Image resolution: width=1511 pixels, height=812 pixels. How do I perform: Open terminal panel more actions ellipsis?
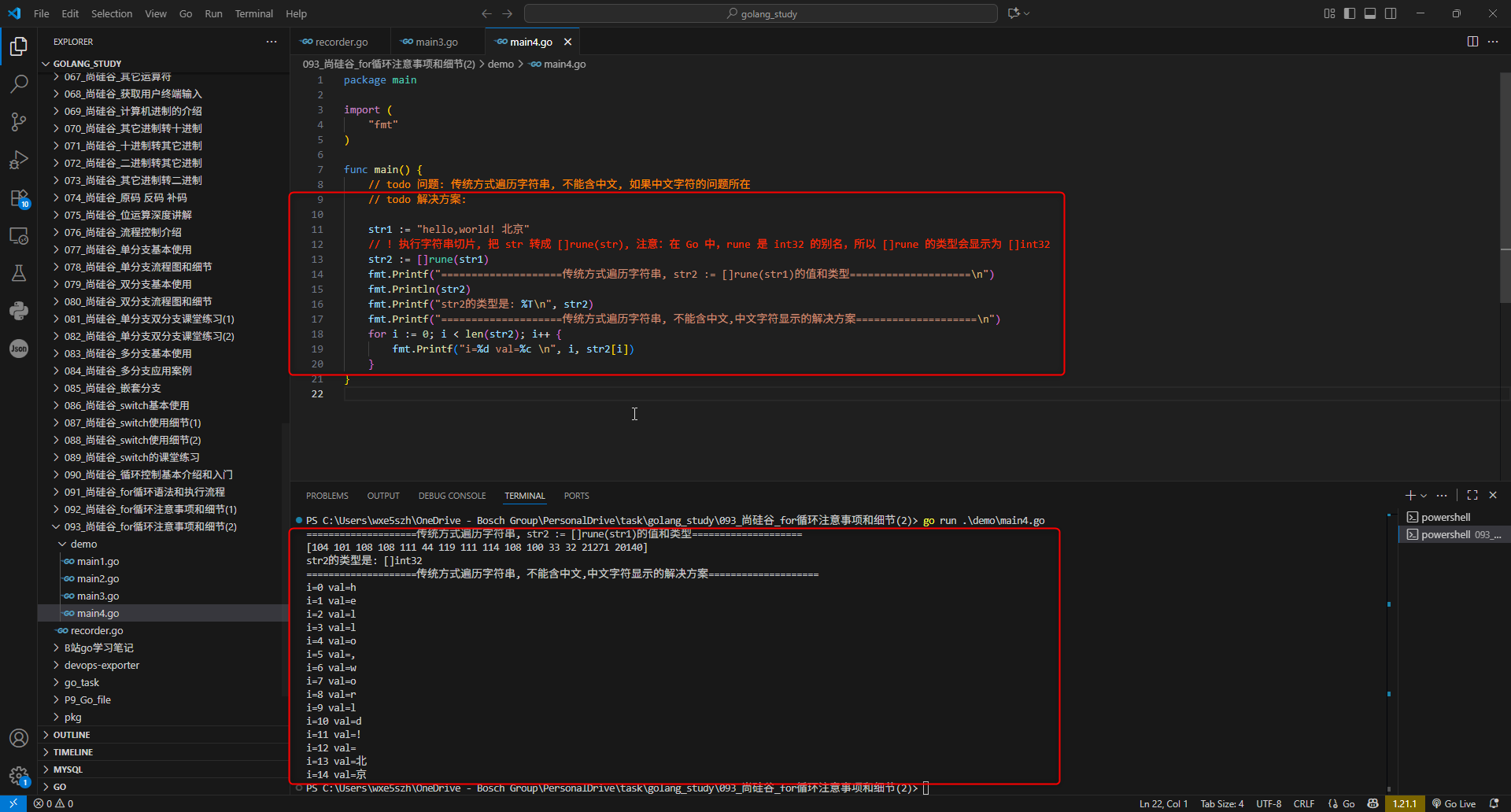(x=1442, y=495)
